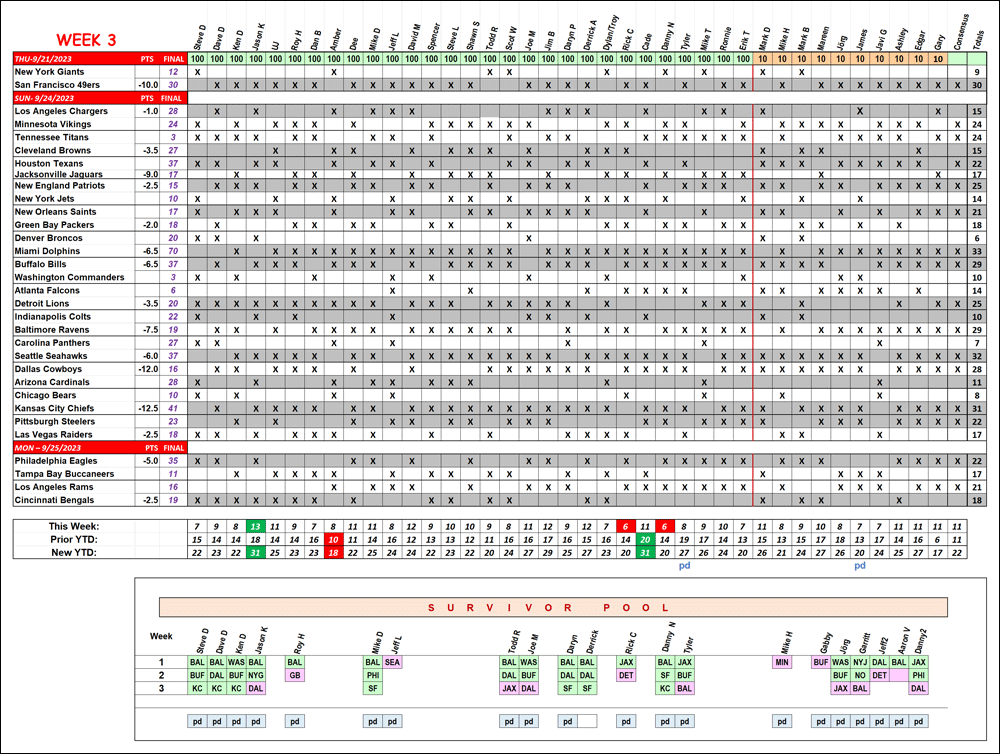Click the green 13 in This Week row
Image resolution: width=1000 pixels, height=754 pixels.
coord(256,526)
